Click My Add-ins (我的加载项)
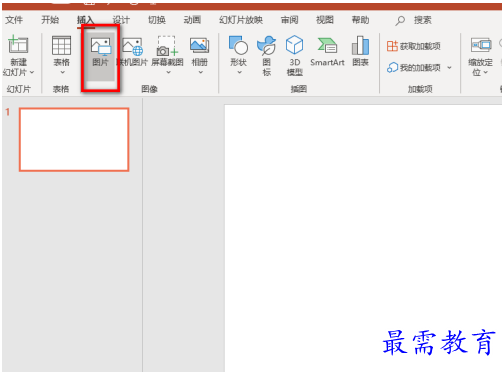Viewport: 504px width, 374px height. point(414,68)
